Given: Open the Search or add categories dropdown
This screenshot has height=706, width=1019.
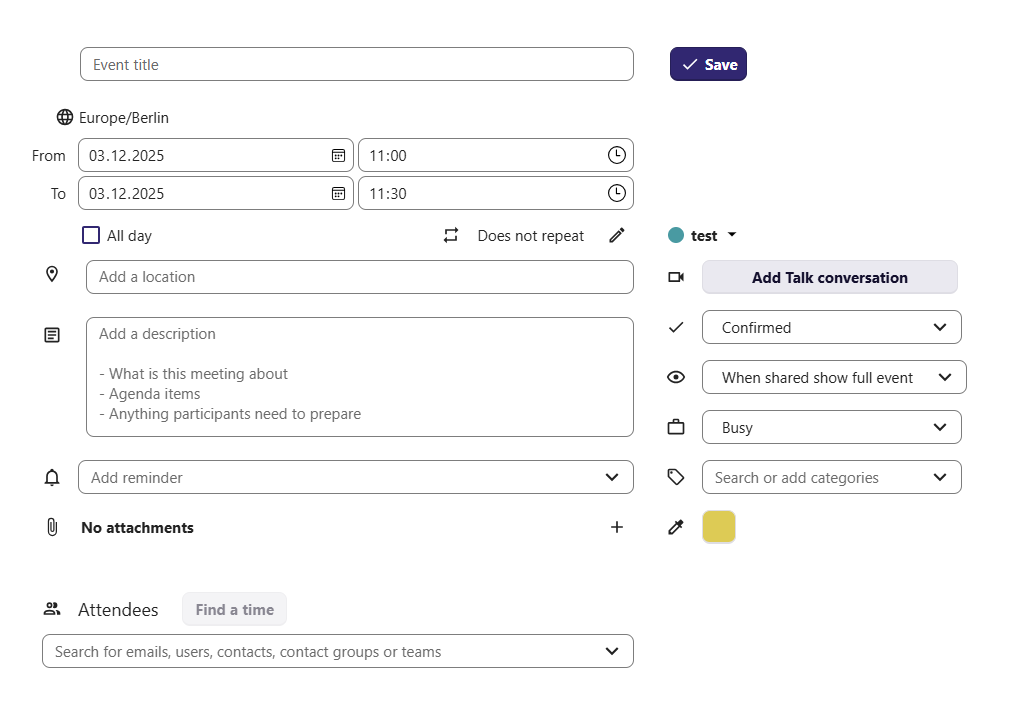Looking at the screenshot, I should coord(831,477).
